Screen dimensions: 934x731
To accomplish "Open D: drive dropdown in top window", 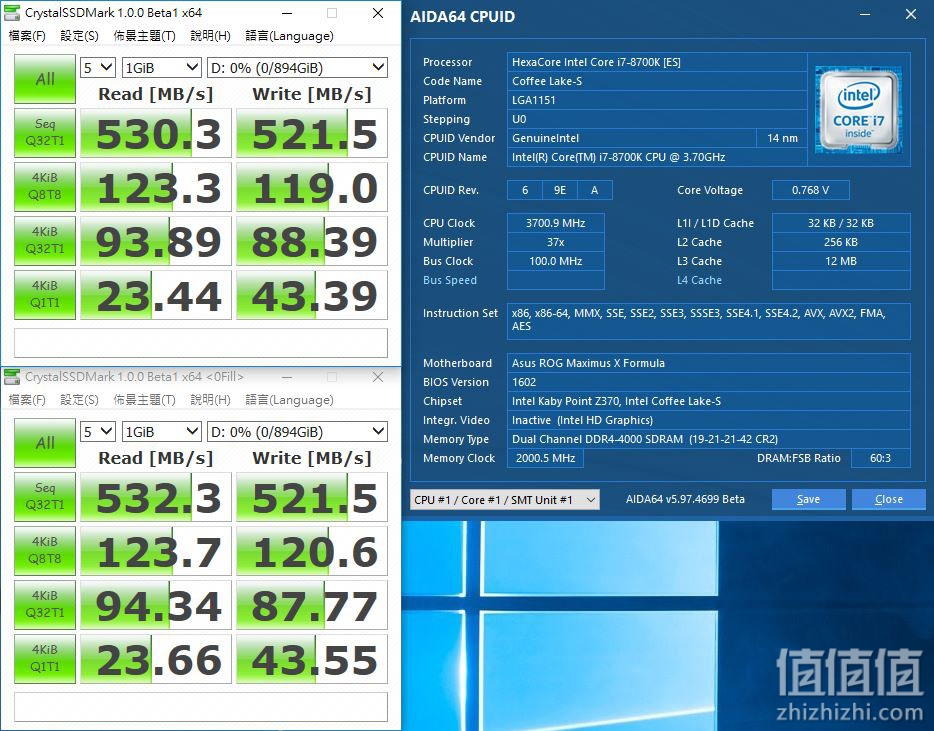I will [297, 68].
